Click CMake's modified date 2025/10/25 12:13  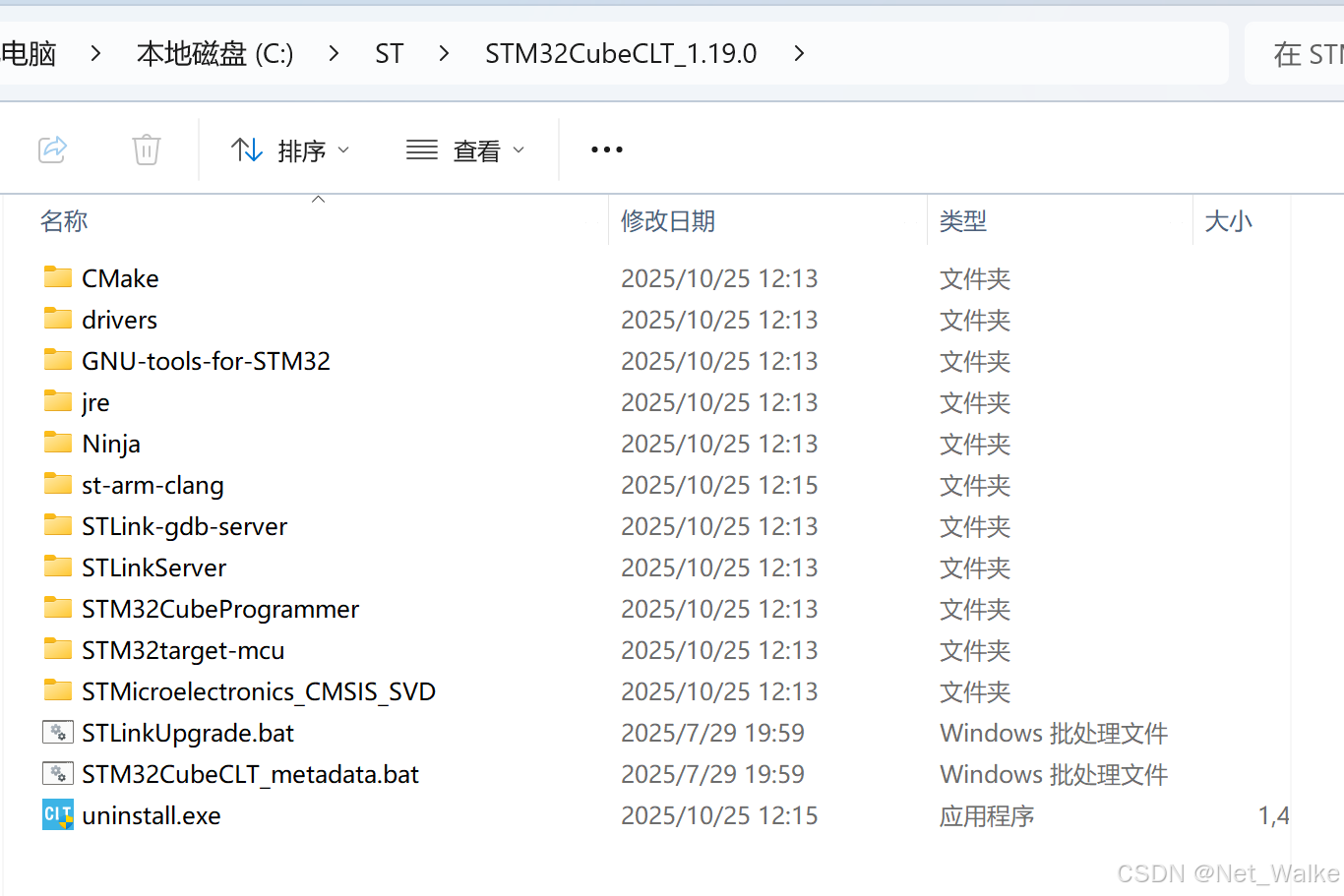pyautogui.click(x=719, y=278)
